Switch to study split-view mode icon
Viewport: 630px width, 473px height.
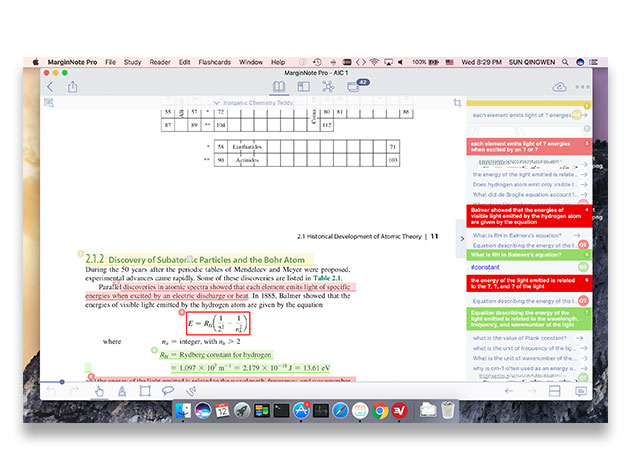(x=303, y=86)
